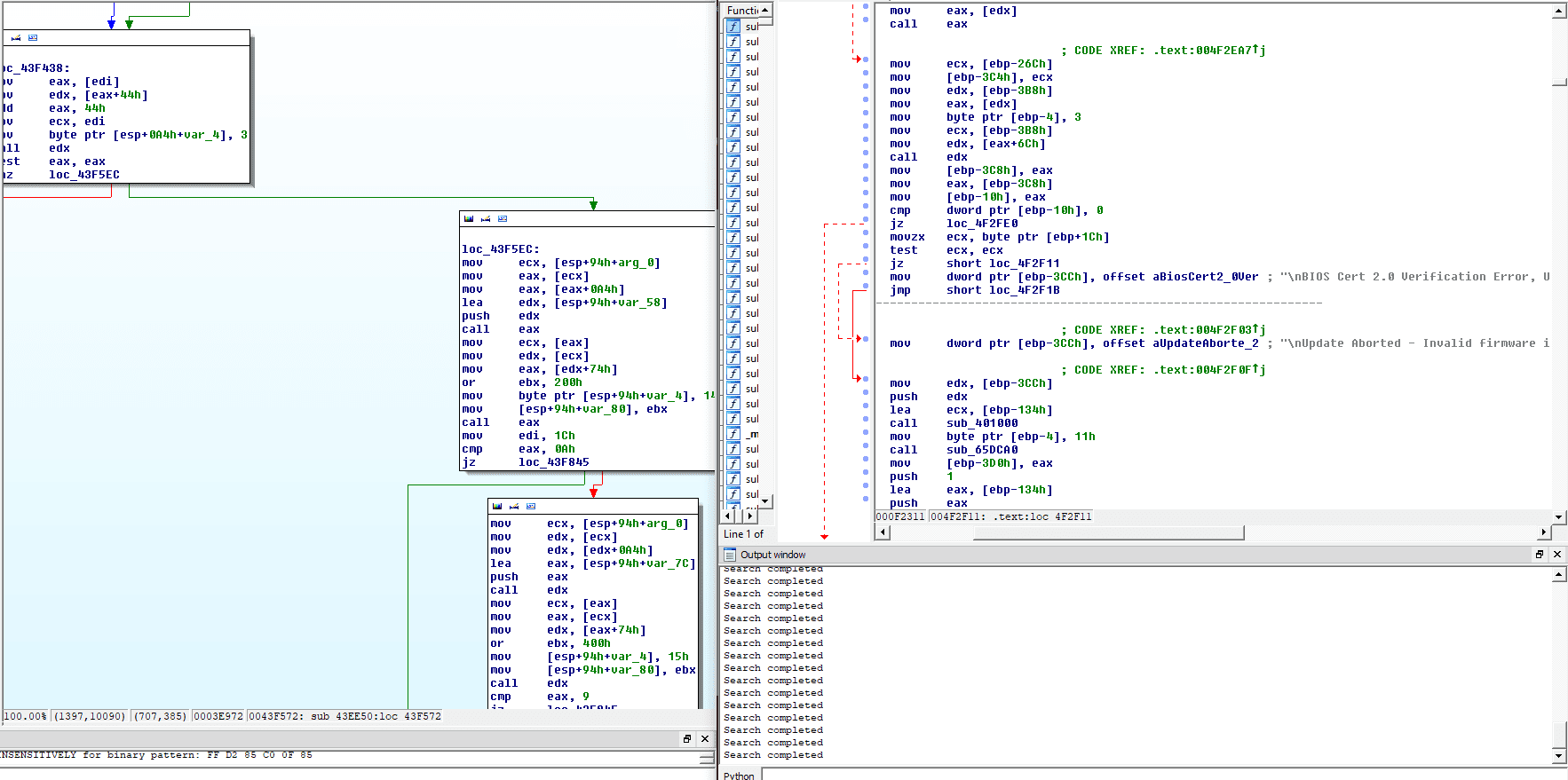Viewport: 1568px width, 780px height.
Task: Click the Output window panel icon
Action: [730, 555]
